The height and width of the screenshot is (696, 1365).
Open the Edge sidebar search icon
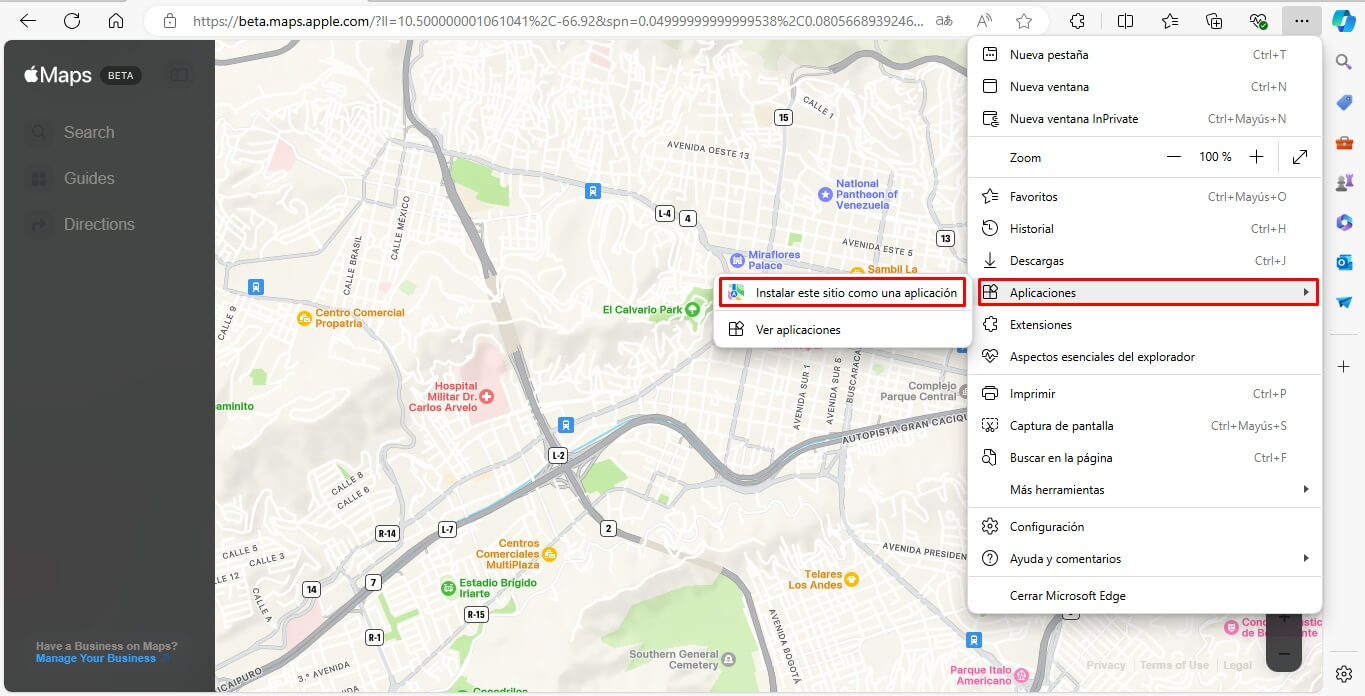pos(1344,62)
